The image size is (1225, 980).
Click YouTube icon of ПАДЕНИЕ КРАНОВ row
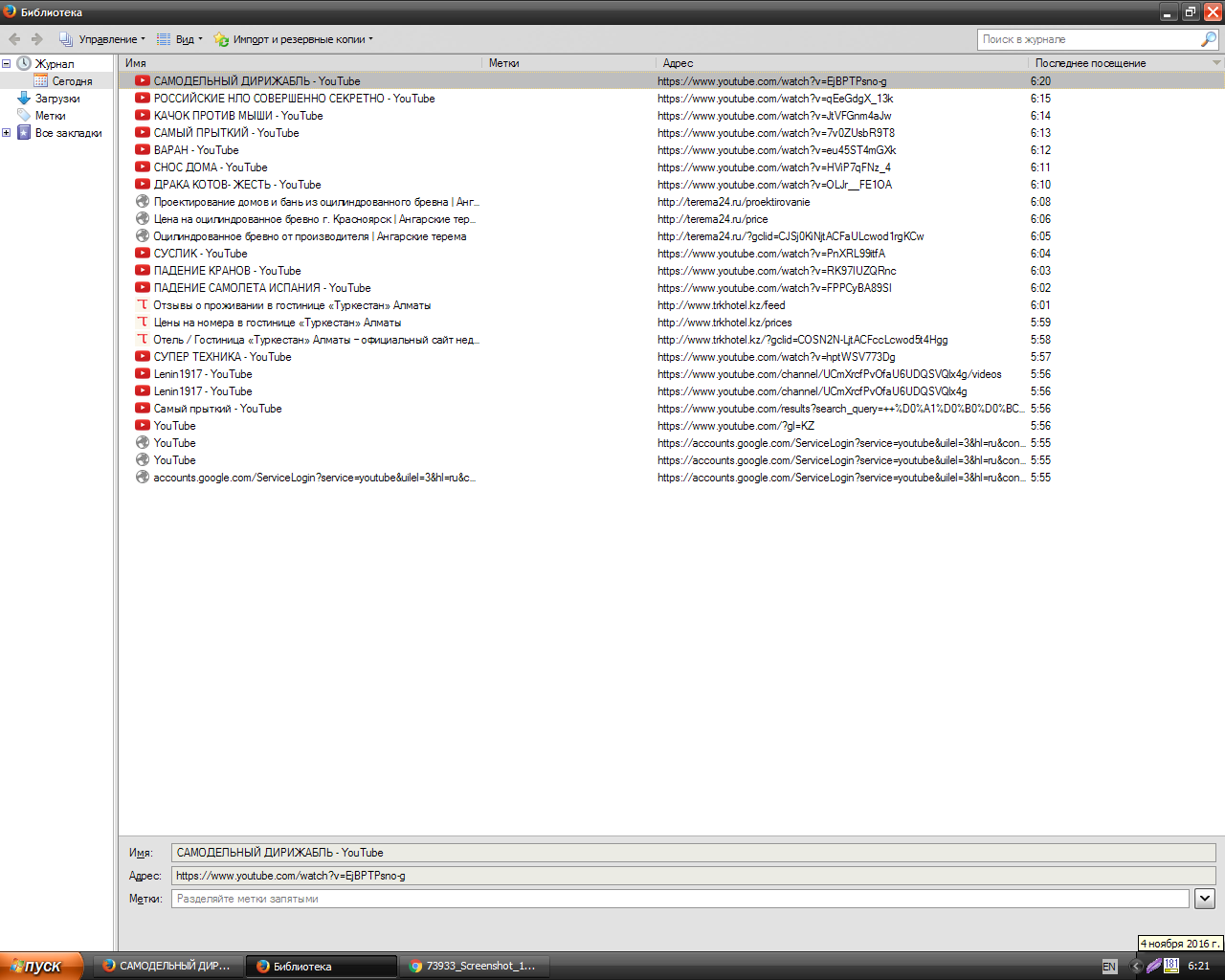(x=143, y=271)
